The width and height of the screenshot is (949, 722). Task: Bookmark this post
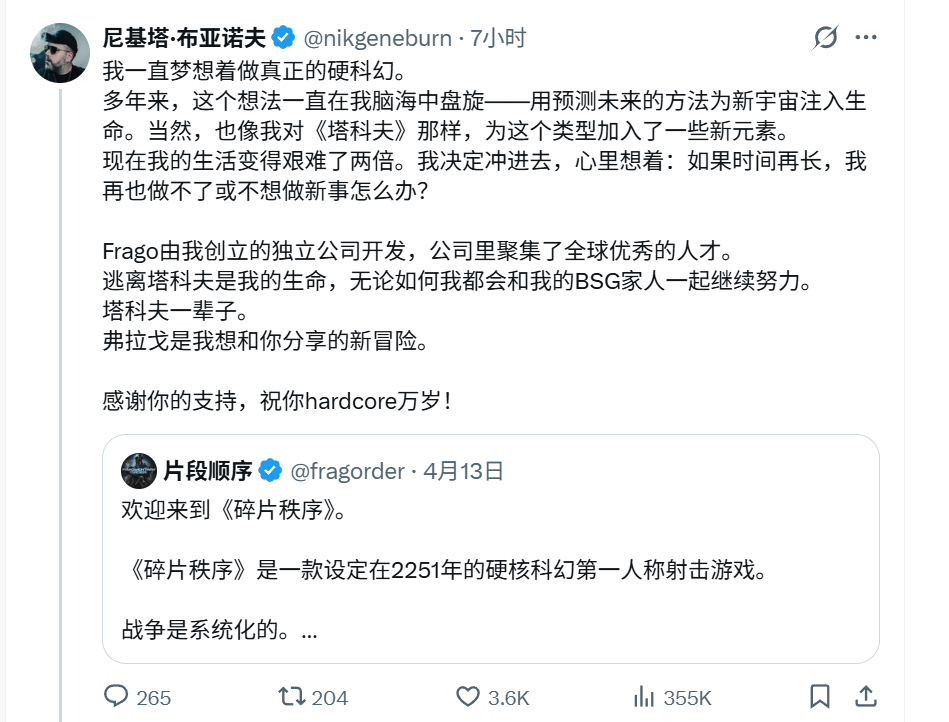(819, 696)
